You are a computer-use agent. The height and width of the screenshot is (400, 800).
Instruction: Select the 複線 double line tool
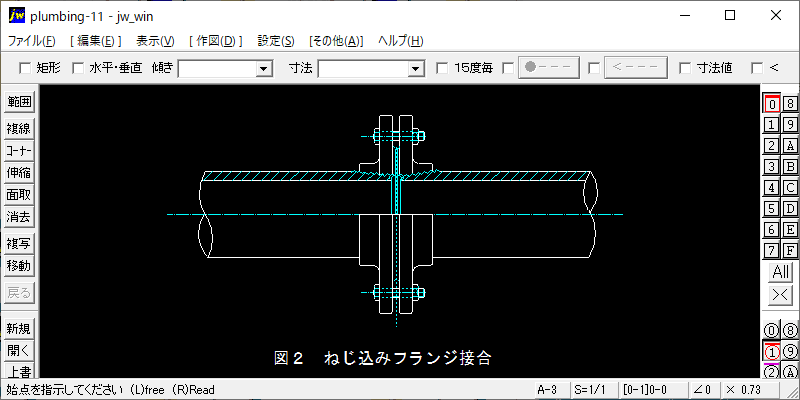pyautogui.click(x=19, y=129)
